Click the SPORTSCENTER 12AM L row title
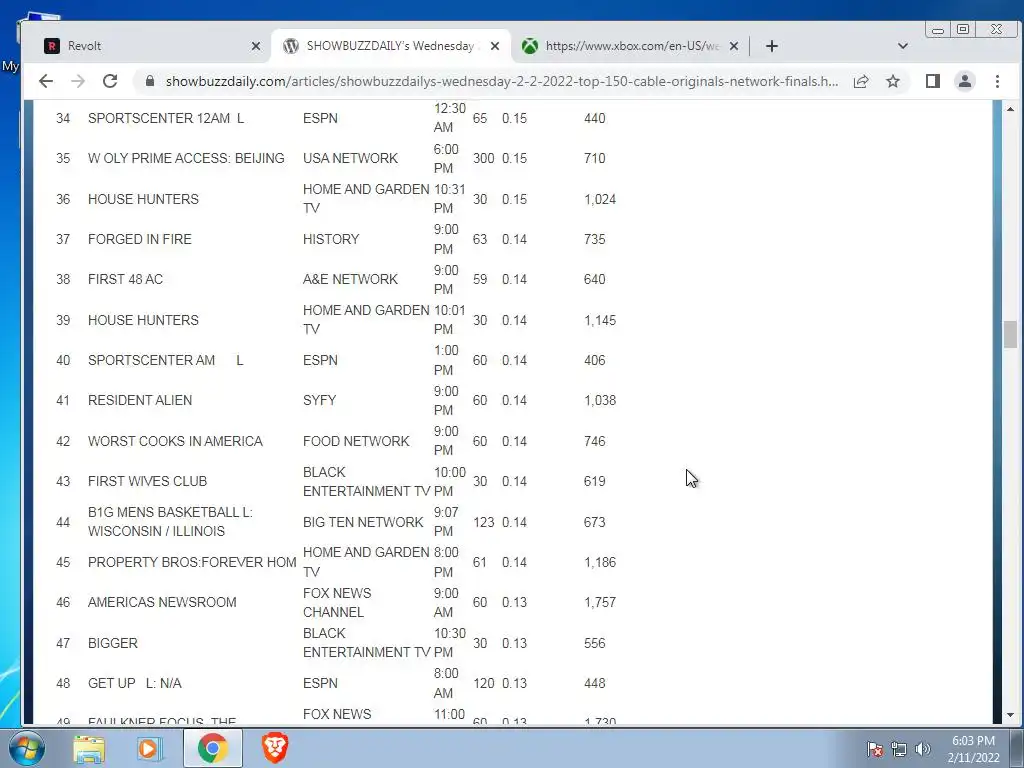The height and width of the screenshot is (768, 1024). 166,118
